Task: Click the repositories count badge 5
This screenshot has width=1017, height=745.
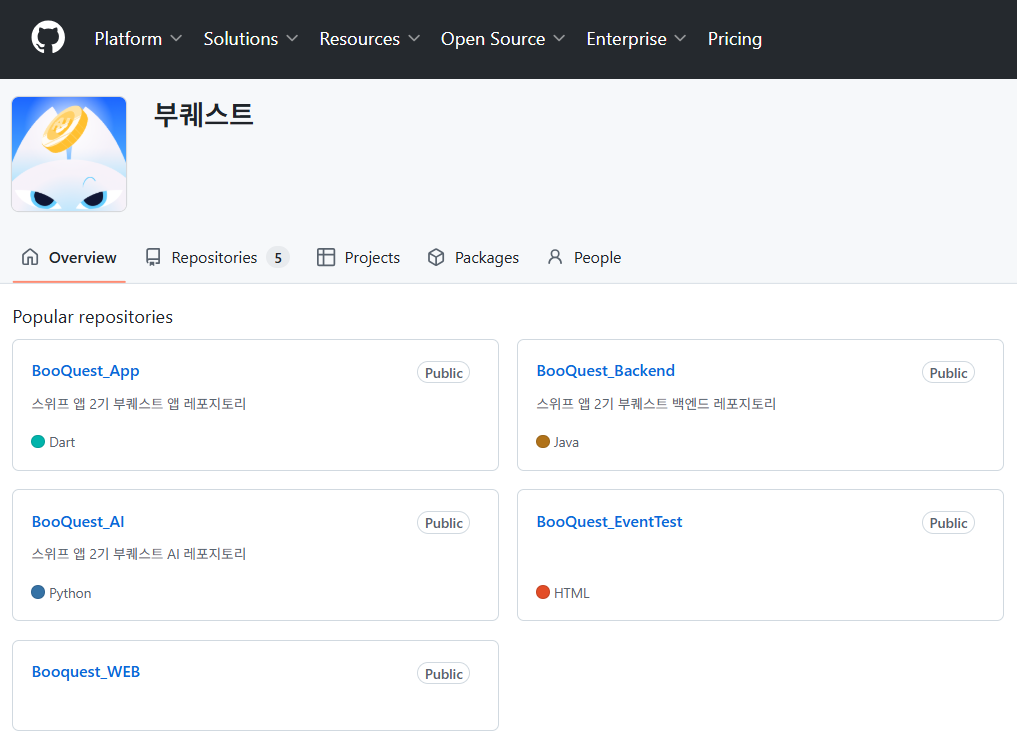Action: click(x=278, y=258)
